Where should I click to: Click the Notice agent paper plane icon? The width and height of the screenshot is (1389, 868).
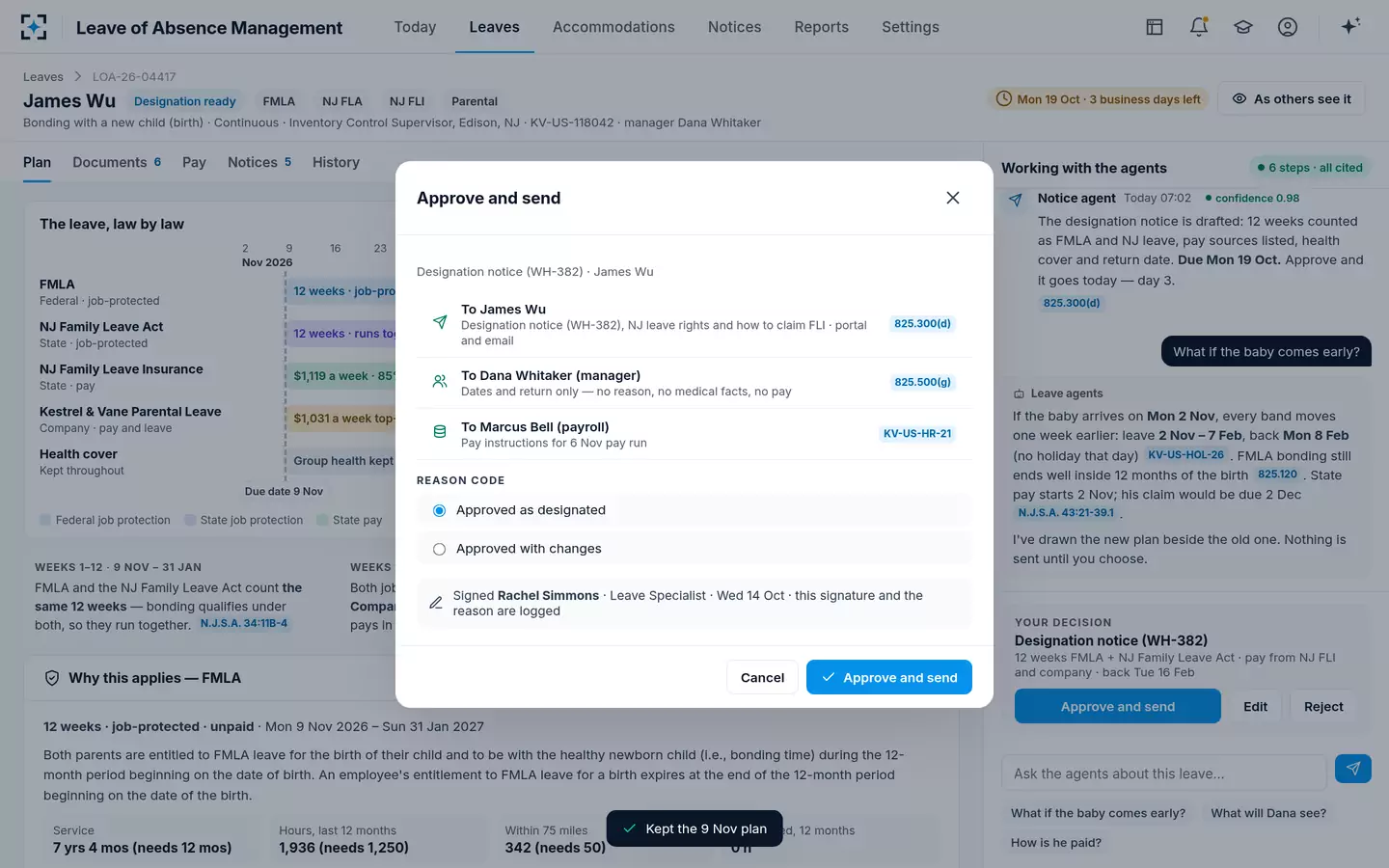coord(1016,200)
